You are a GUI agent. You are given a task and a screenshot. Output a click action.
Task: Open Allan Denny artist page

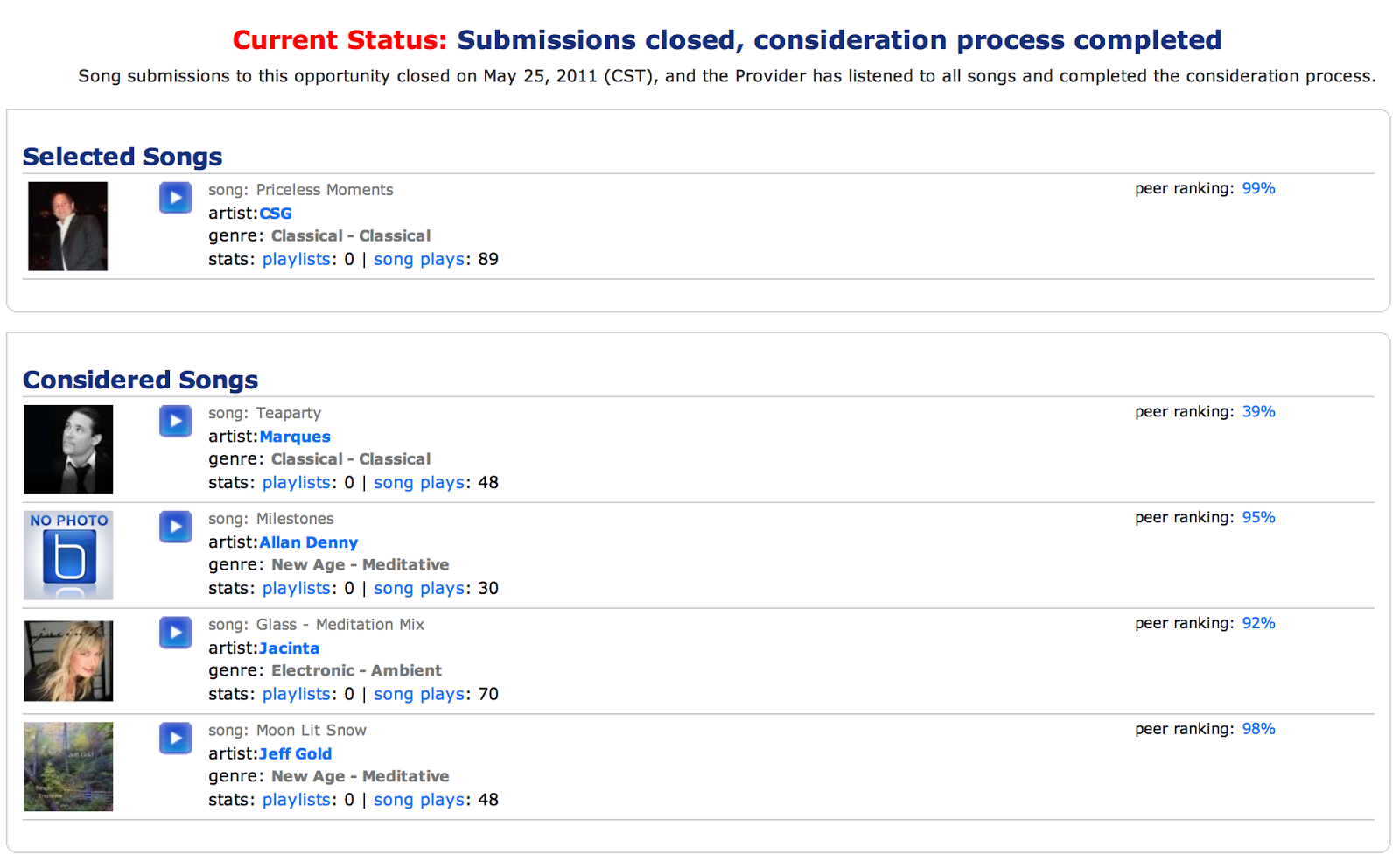(309, 542)
